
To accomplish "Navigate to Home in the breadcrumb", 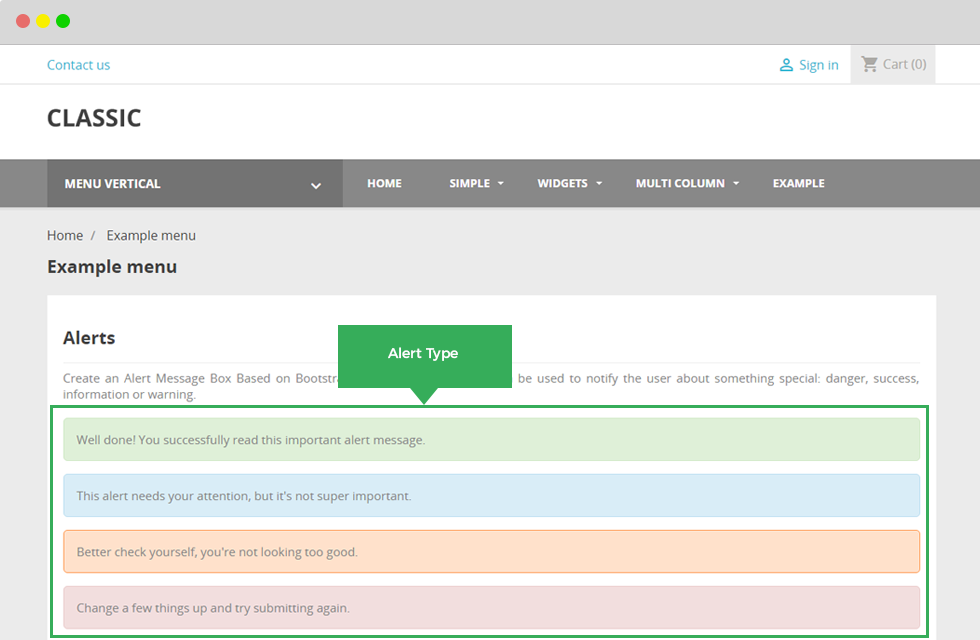I will [x=65, y=236].
